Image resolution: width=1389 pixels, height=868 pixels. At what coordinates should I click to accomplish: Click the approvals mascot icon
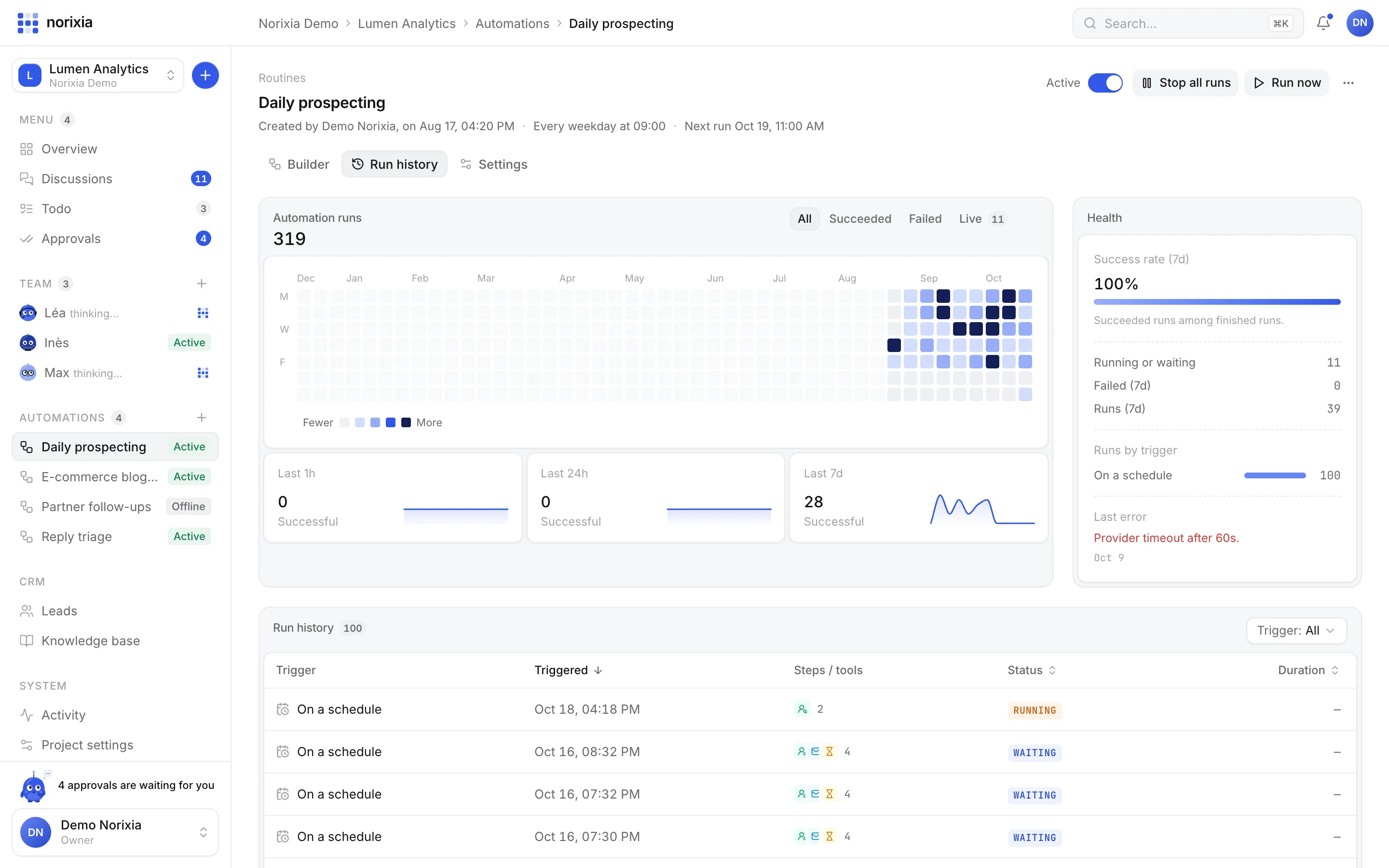(33, 787)
